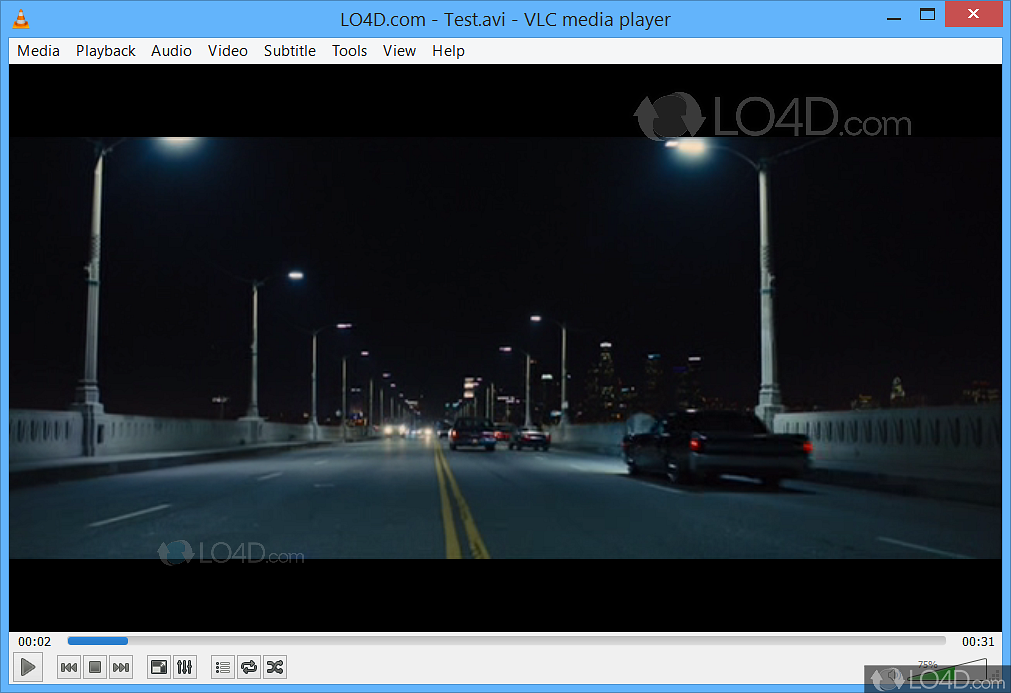
Task: Skip to previous media track
Action: click(69, 667)
